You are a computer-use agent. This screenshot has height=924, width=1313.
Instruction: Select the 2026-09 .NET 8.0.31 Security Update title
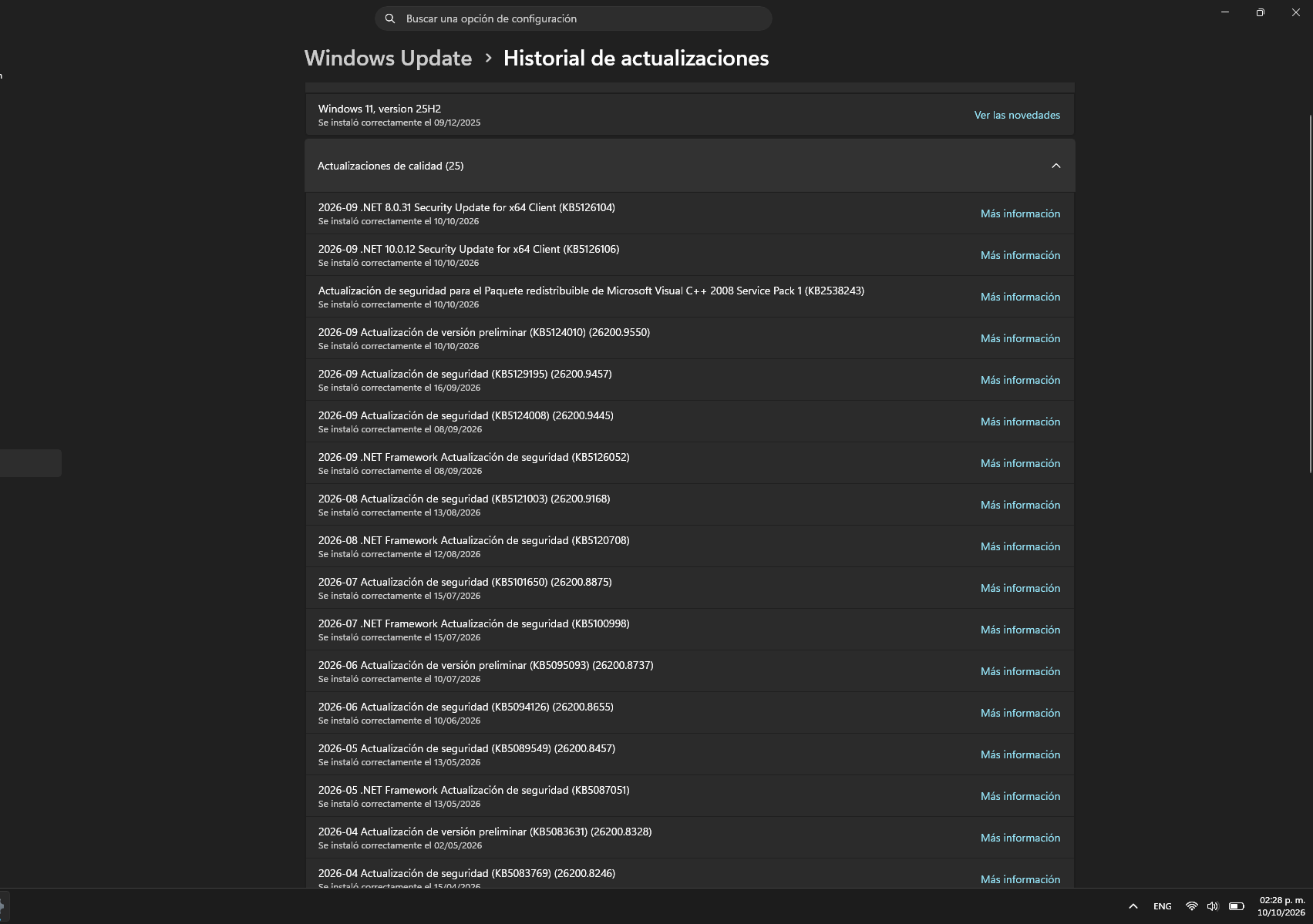(466, 207)
